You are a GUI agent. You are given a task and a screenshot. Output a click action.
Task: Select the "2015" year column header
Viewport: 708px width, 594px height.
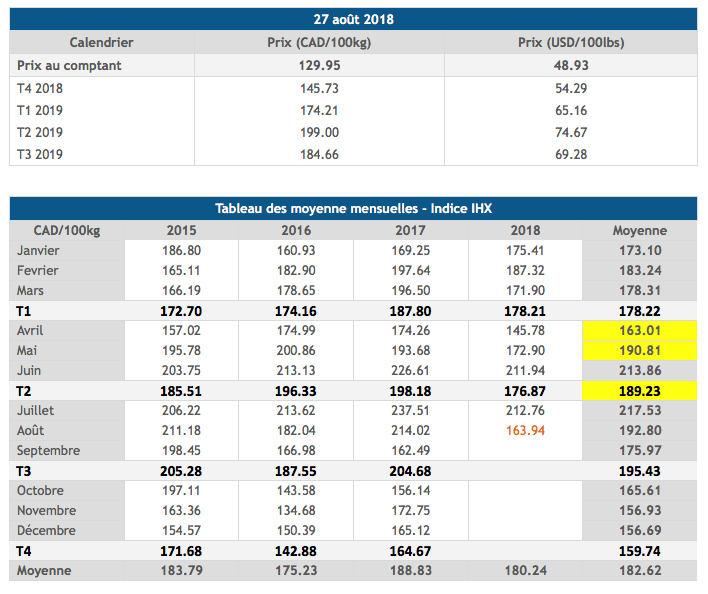(181, 230)
